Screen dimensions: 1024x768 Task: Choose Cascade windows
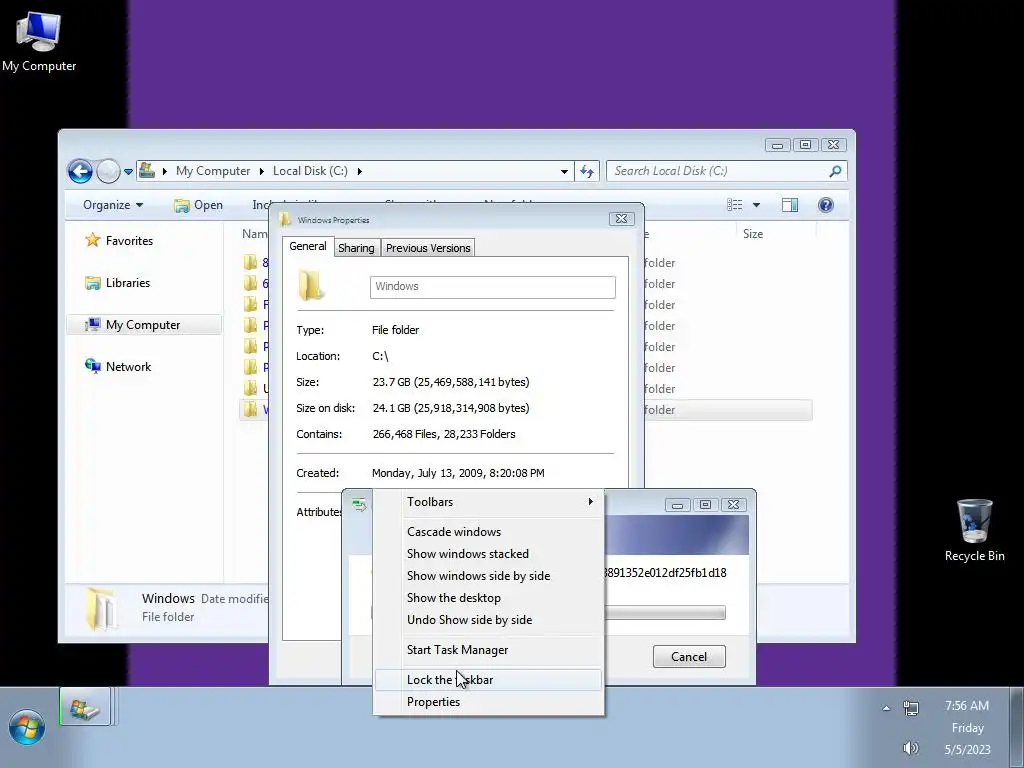click(x=488, y=532)
